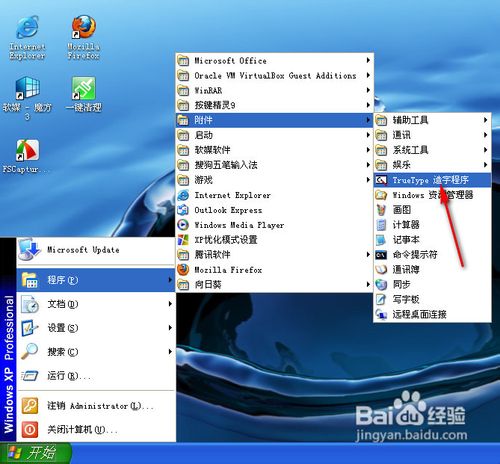Click 写字板 text label
Screen dimensions: 500x464
pos(406,299)
